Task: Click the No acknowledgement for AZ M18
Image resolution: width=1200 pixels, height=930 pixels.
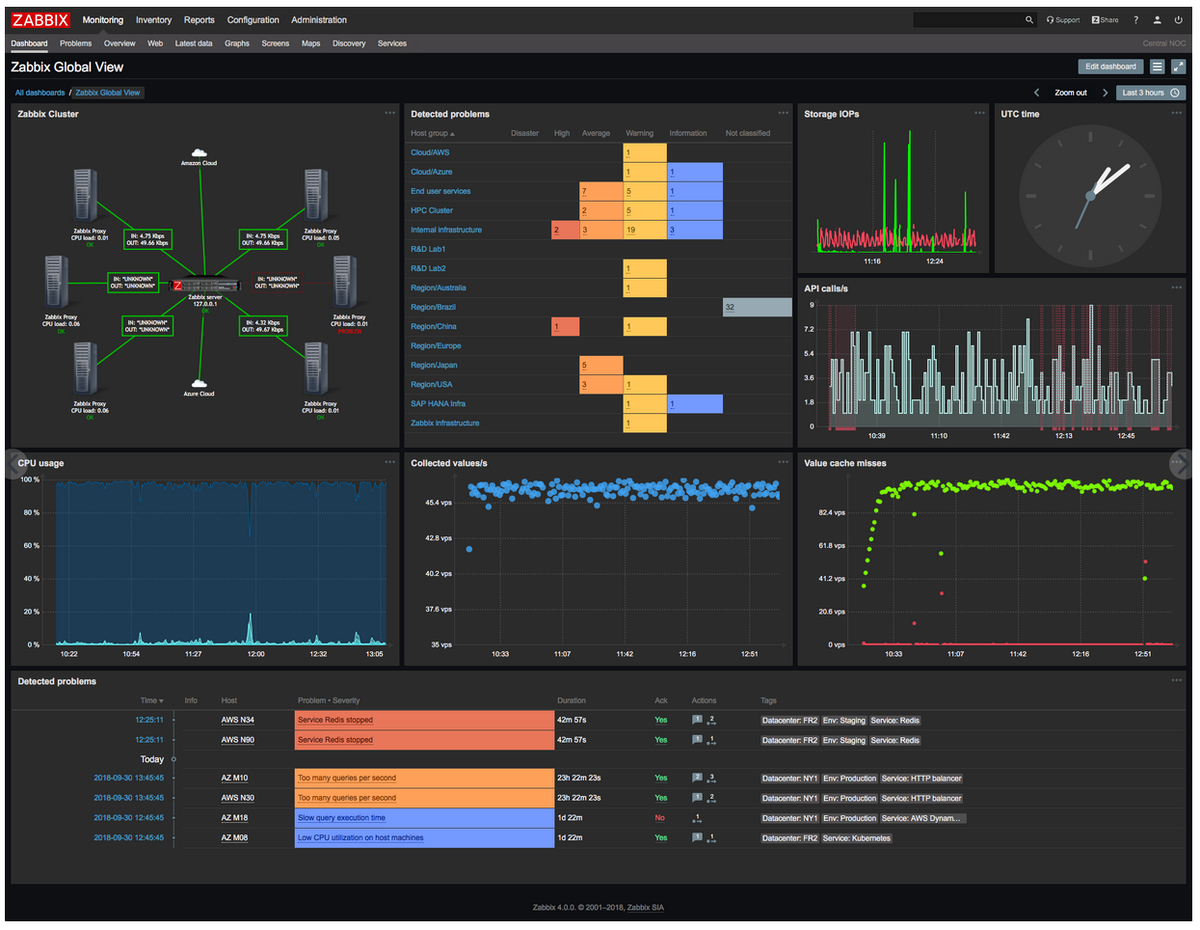Action: (x=659, y=818)
